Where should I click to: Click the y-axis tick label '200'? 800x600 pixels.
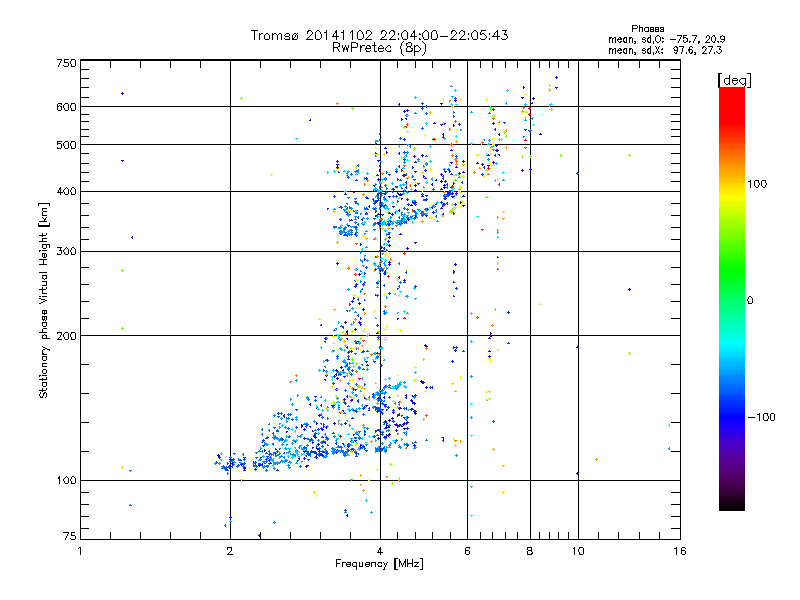66,336
